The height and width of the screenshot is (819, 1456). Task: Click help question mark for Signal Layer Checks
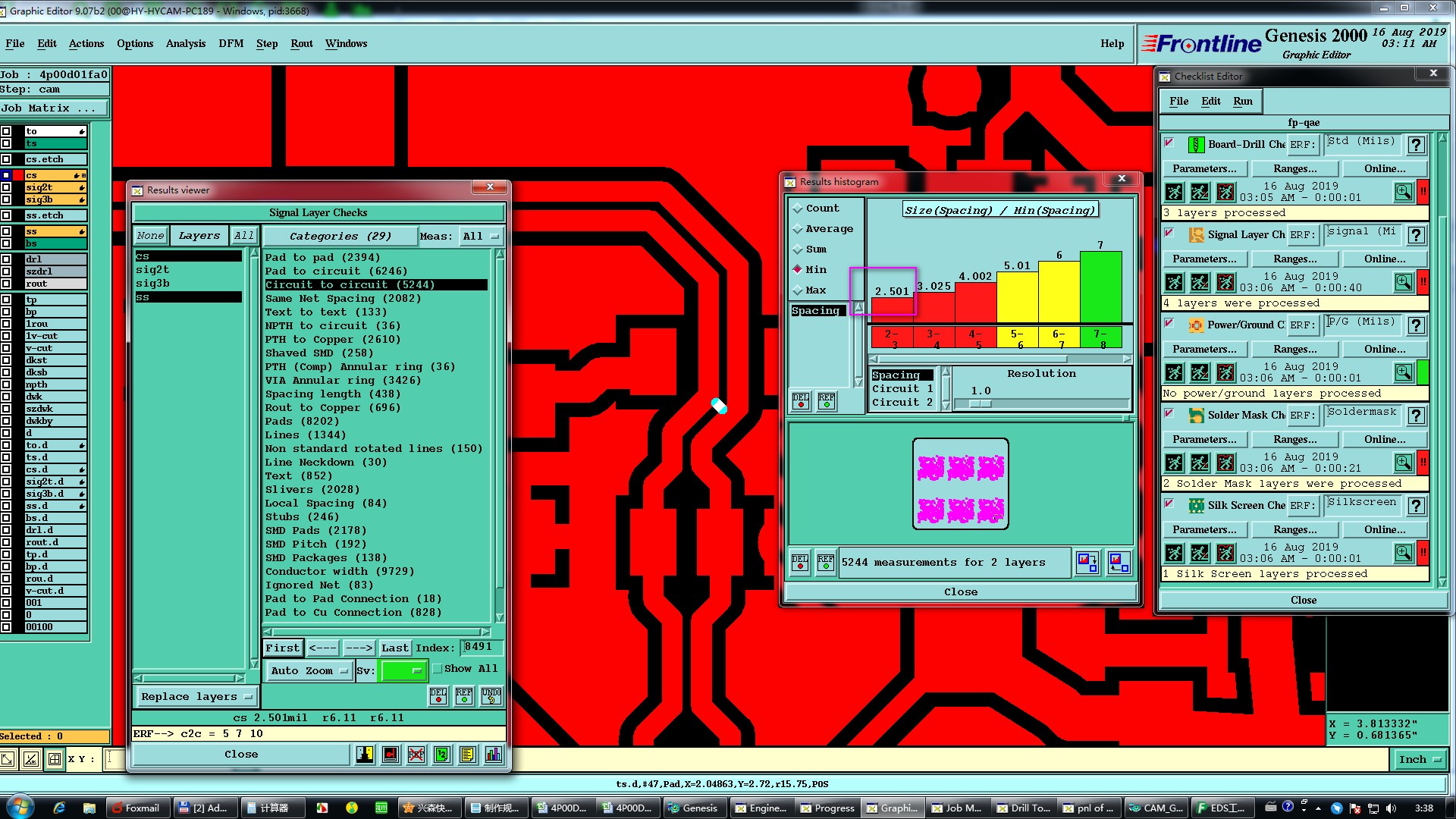[x=1416, y=235]
